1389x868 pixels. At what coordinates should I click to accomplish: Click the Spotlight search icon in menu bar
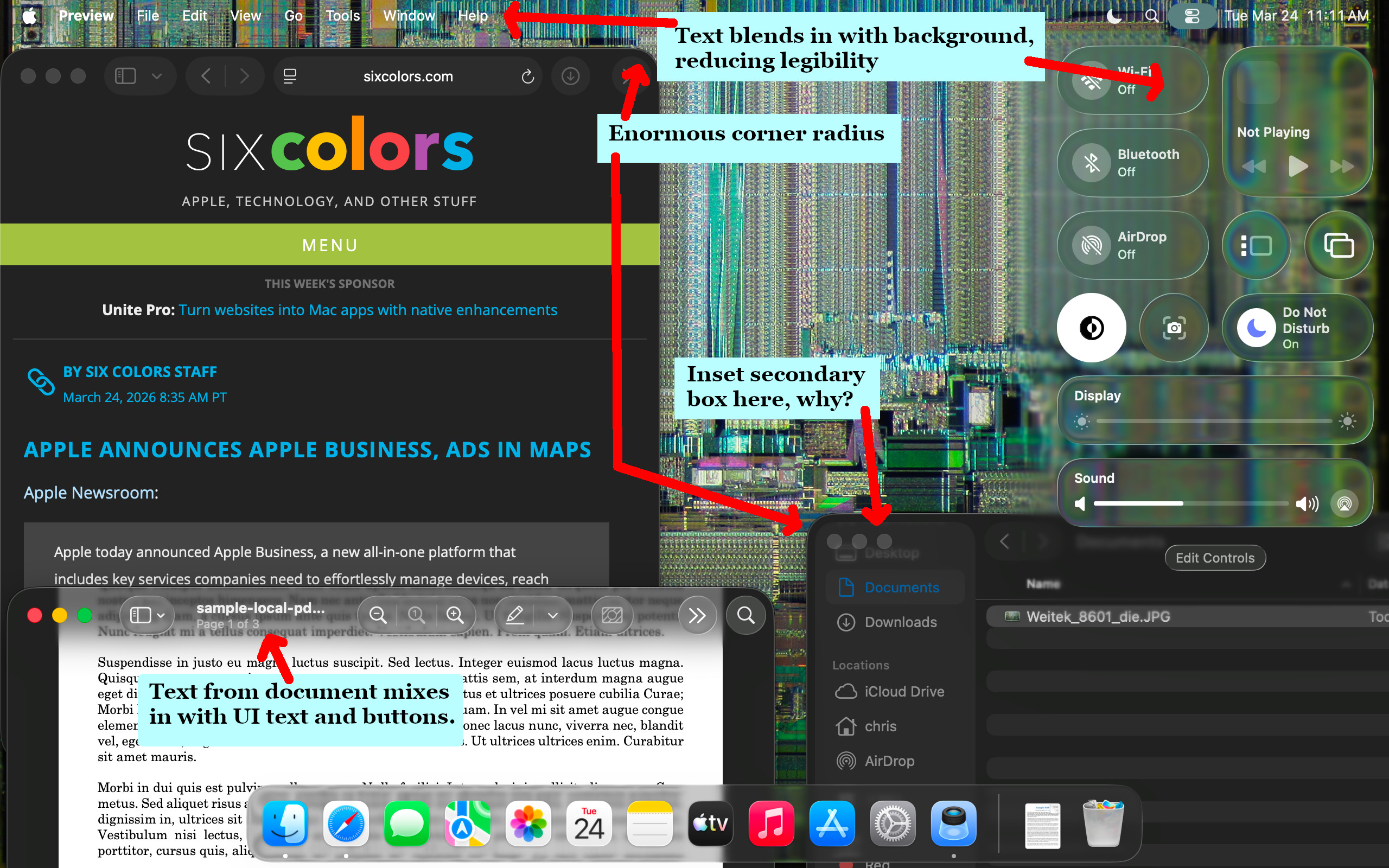[1151, 16]
